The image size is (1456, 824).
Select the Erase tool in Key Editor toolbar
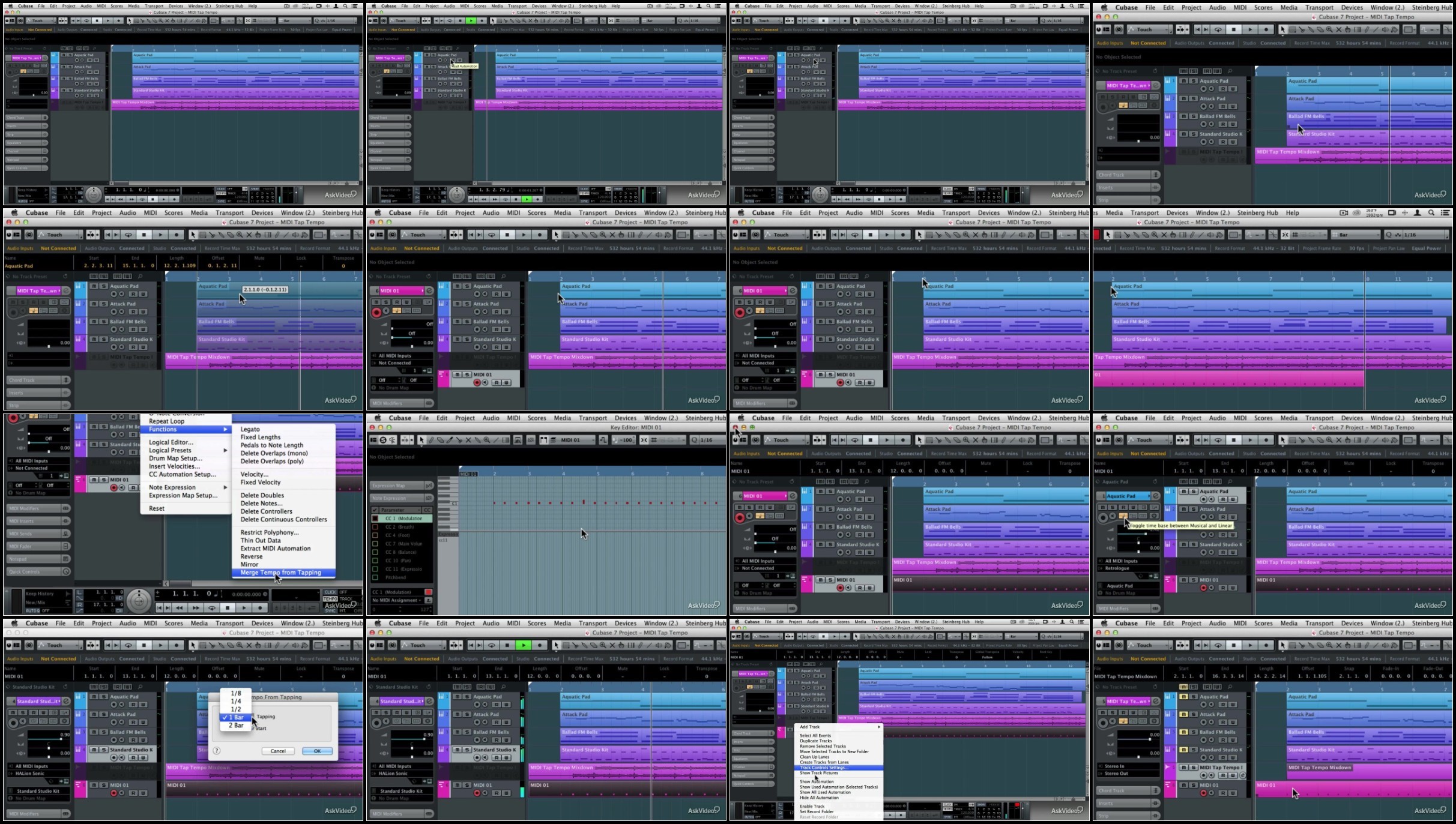441,440
